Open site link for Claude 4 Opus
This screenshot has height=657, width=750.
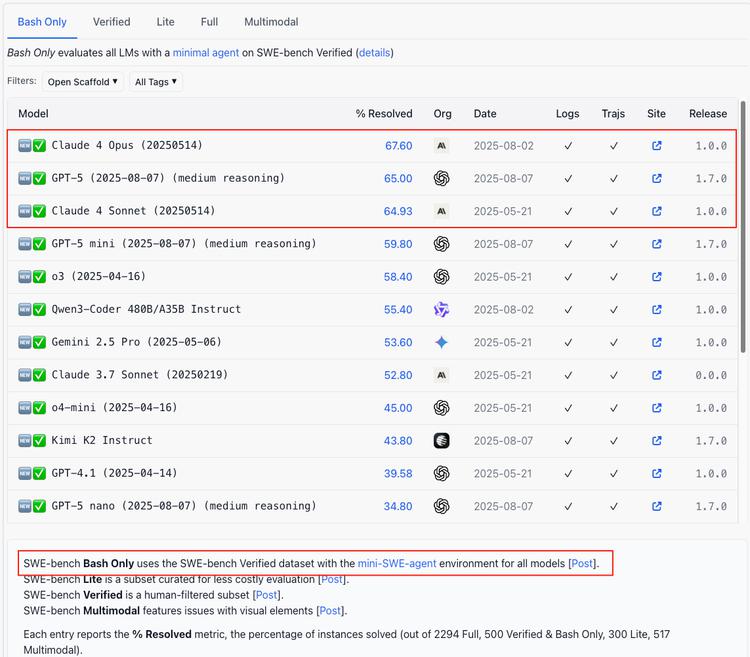pyautogui.click(x=657, y=146)
